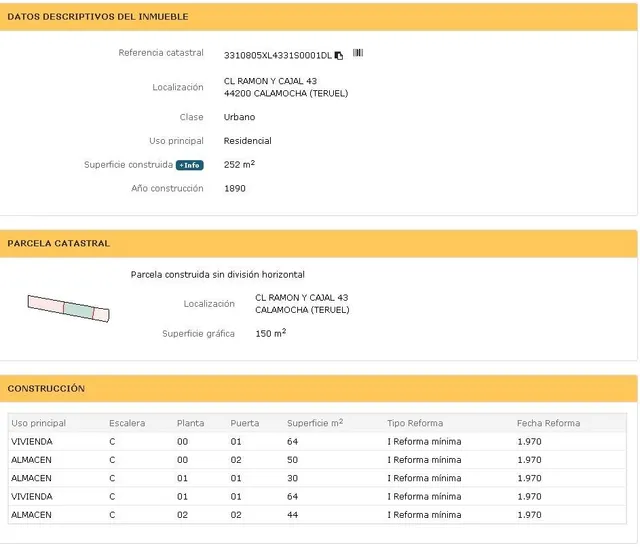The height and width of the screenshot is (547, 640).
Task: Select VIVIENDA in the planta 00 row
Action: tap(32, 441)
